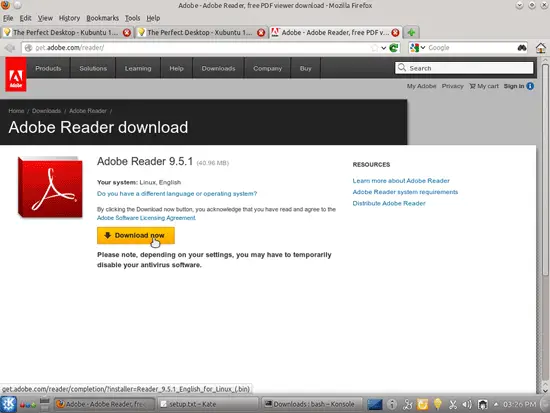Open the KDE application launcher
Screen dimensions: 550x413
pos(8,404)
